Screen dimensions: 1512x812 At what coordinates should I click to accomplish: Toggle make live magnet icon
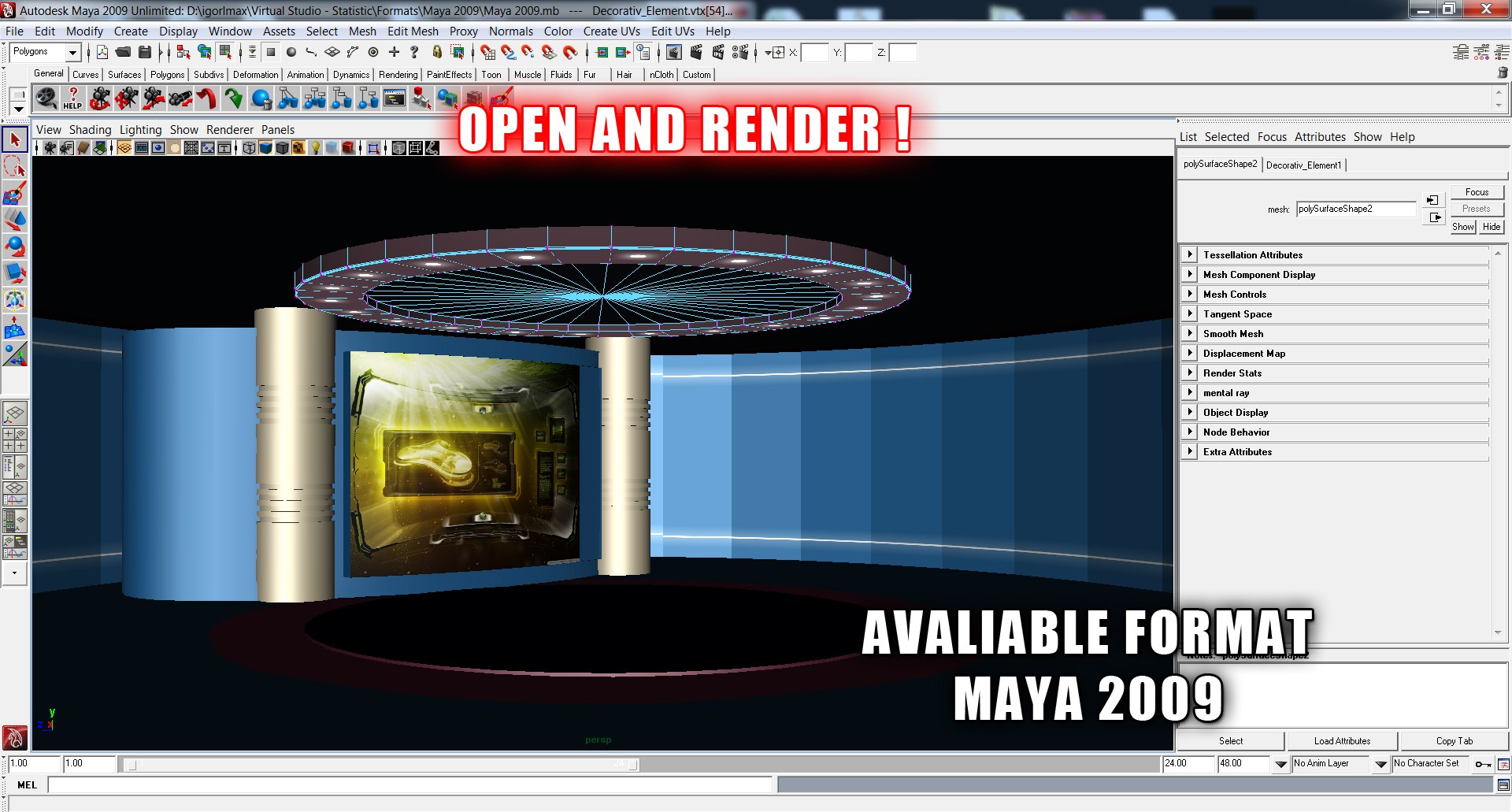coord(570,53)
